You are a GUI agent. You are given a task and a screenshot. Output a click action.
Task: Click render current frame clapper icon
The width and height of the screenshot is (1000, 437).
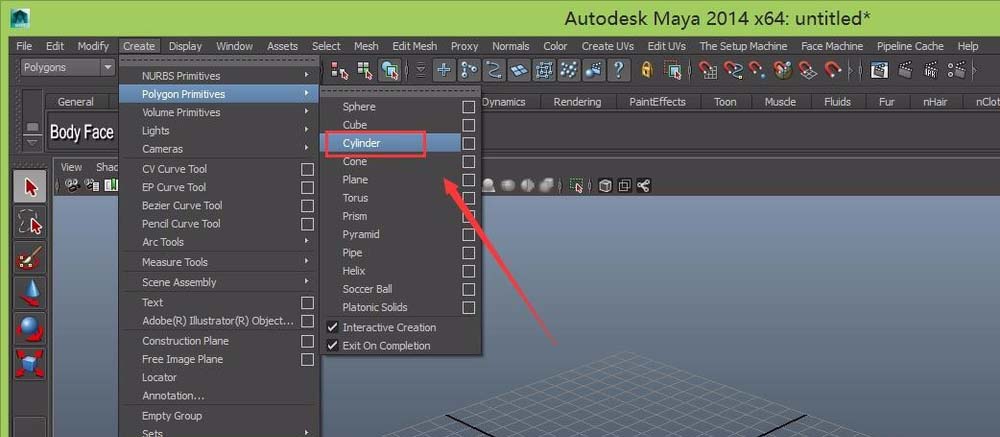905,70
